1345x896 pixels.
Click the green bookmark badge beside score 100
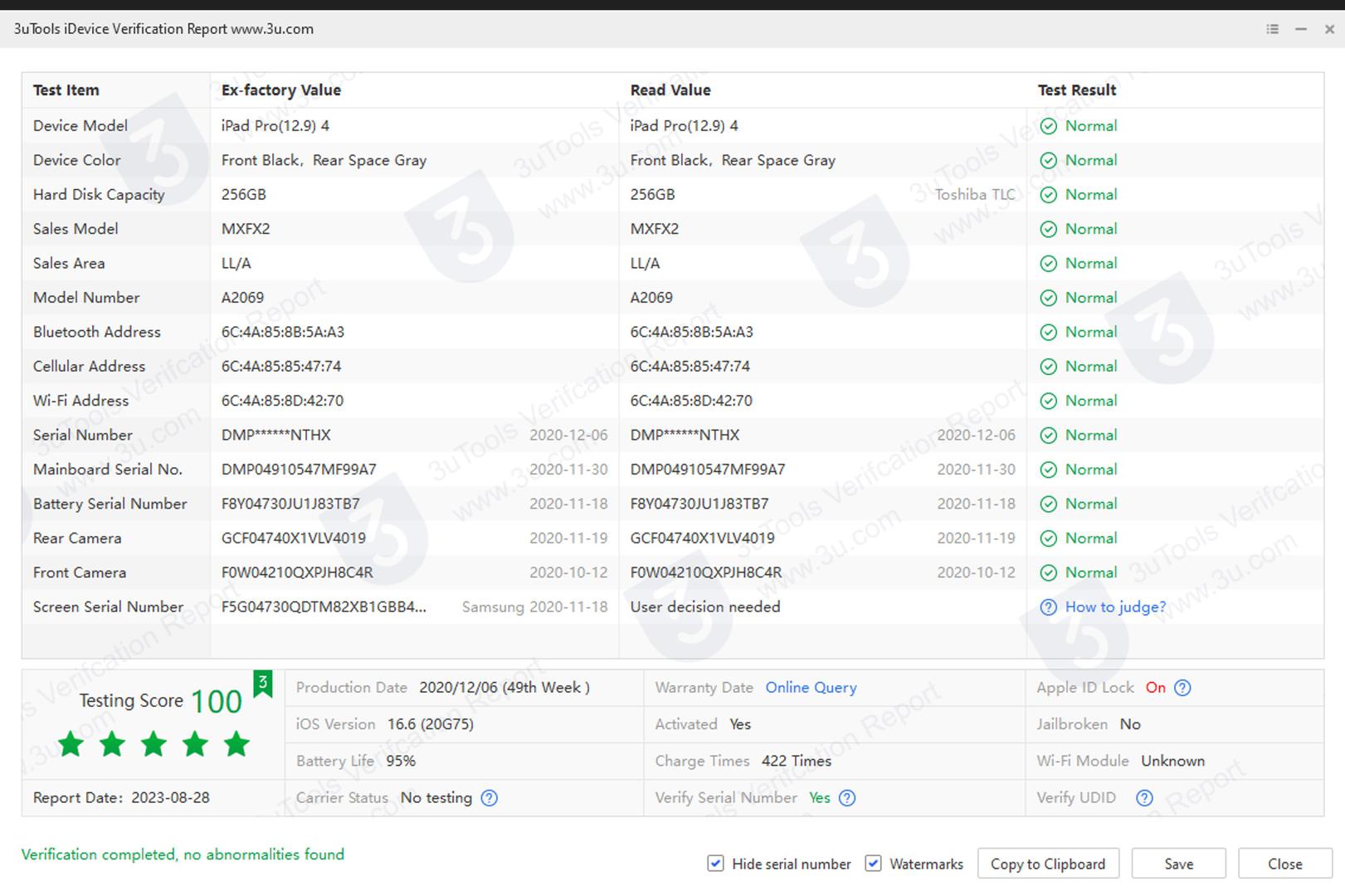click(262, 684)
